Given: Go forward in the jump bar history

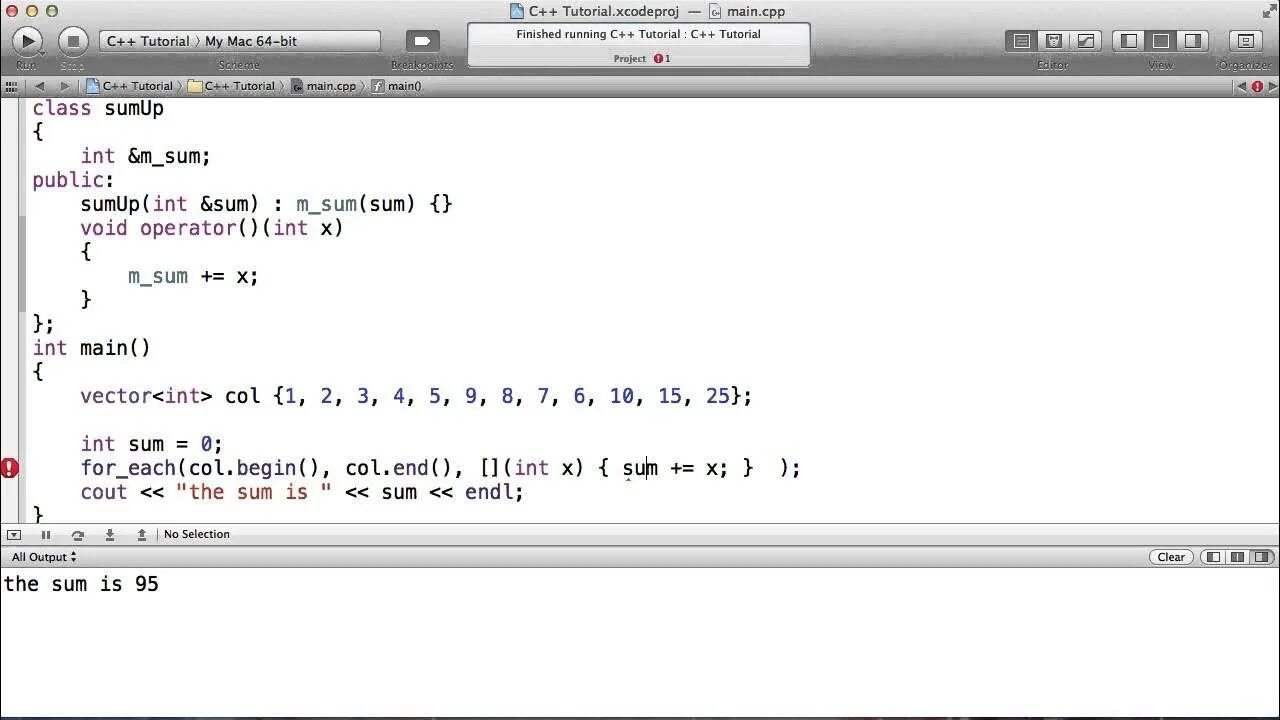Looking at the screenshot, I should tap(64, 86).
